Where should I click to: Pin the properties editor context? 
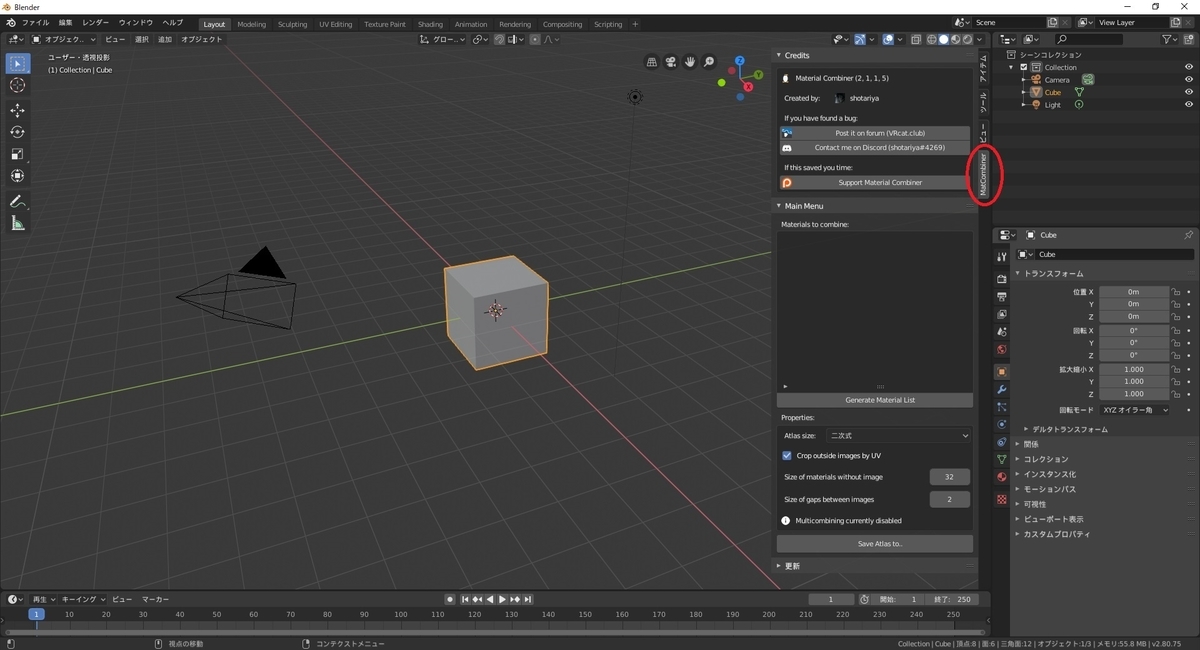(1188, 235)
